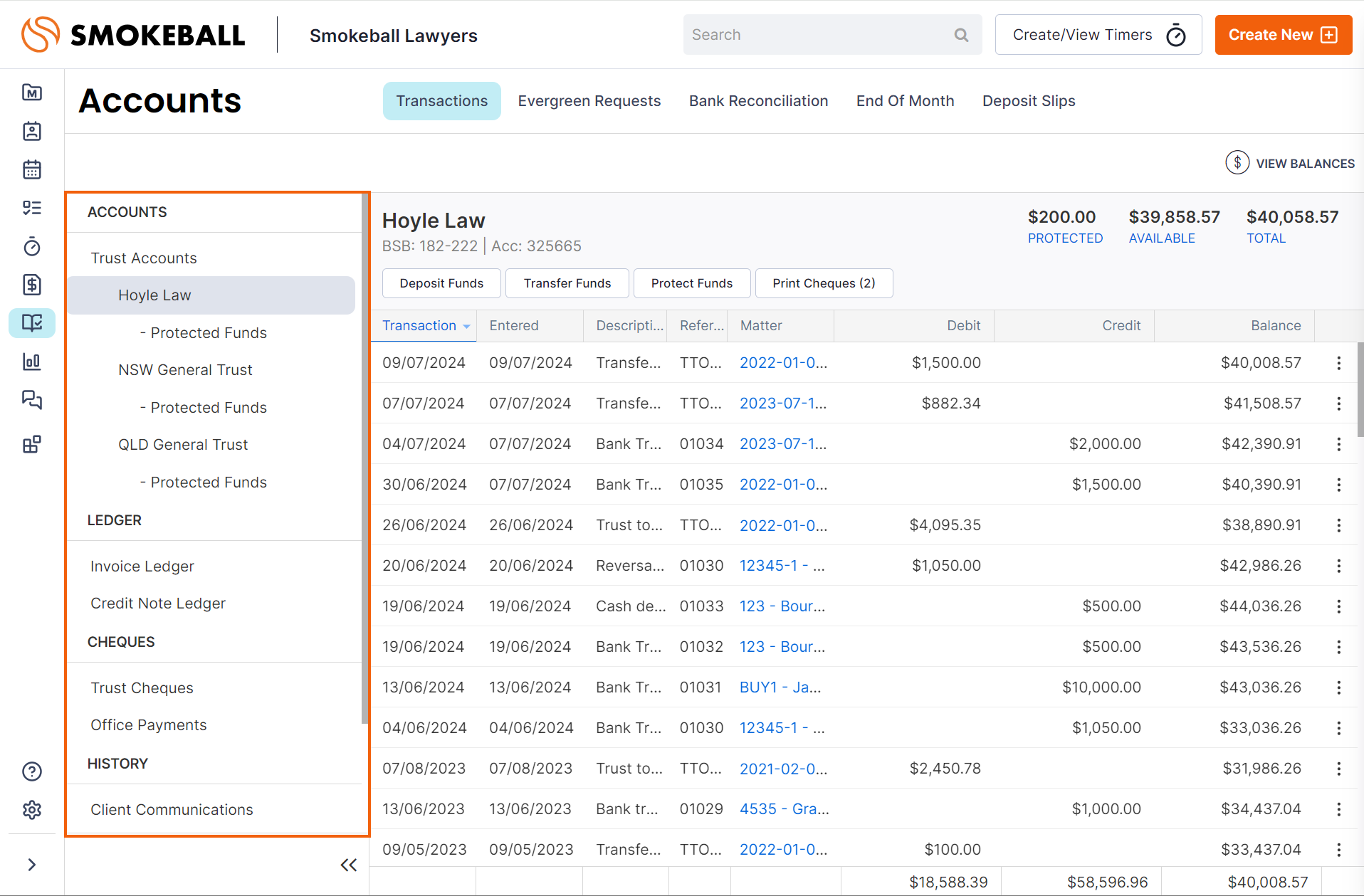The image size is (1364, 896).
Task: Open the Settings gear icon
Action: [x=32, y=810]
